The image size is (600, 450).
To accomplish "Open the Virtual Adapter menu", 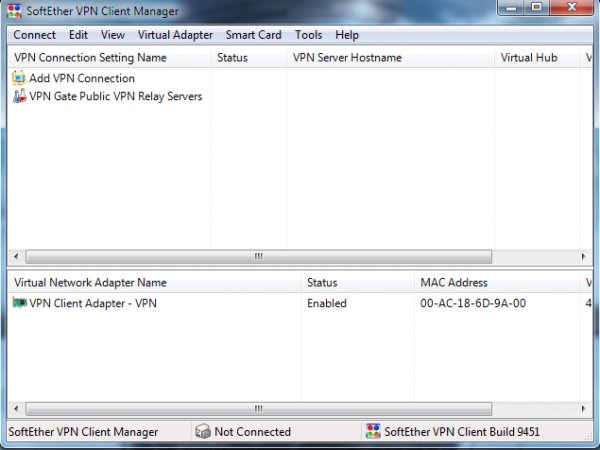I will coord(175,35).
